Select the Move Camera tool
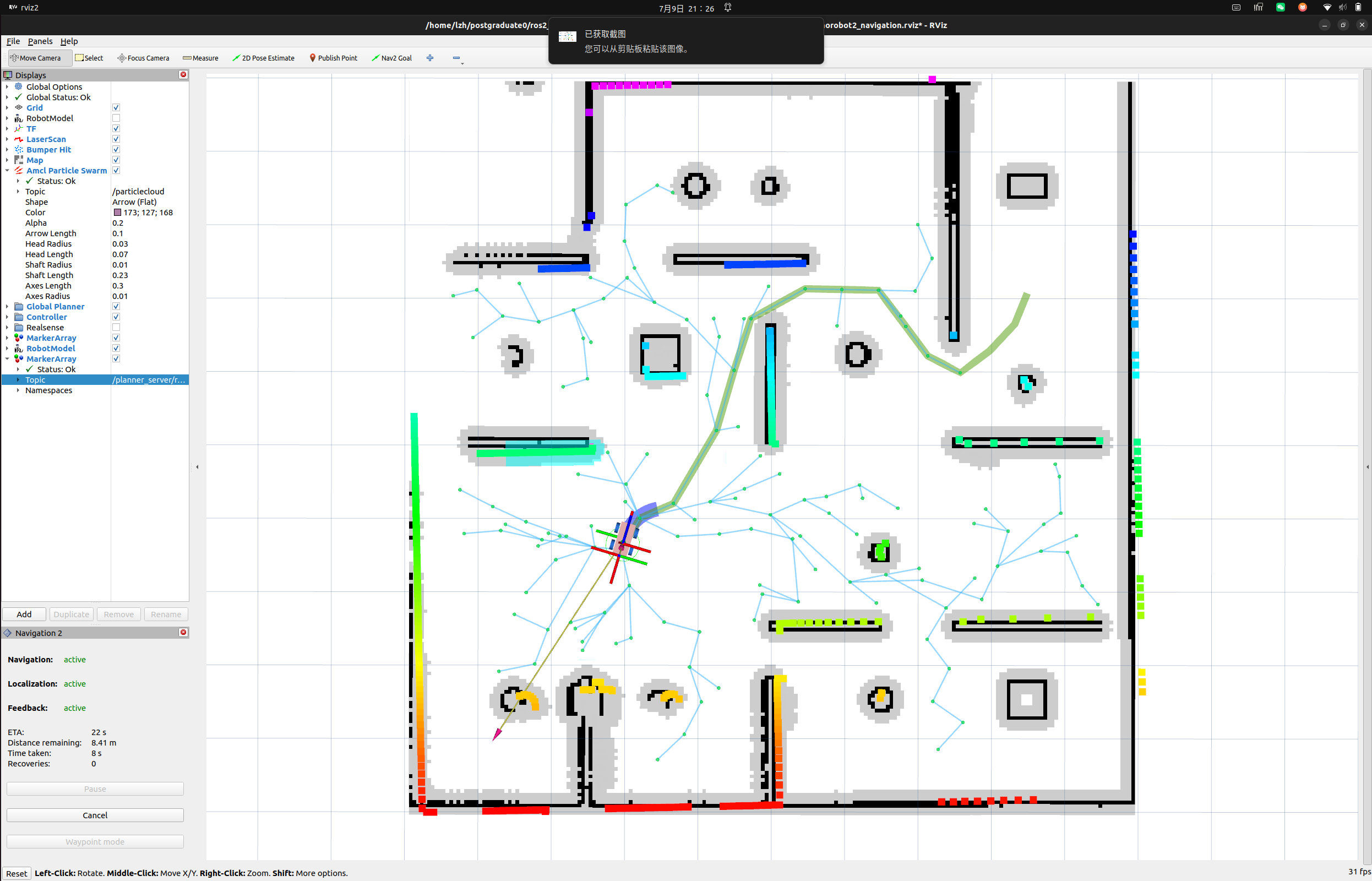Image resolution: width=1372 pixels, height=881 pixels. [x=35, y=58]
